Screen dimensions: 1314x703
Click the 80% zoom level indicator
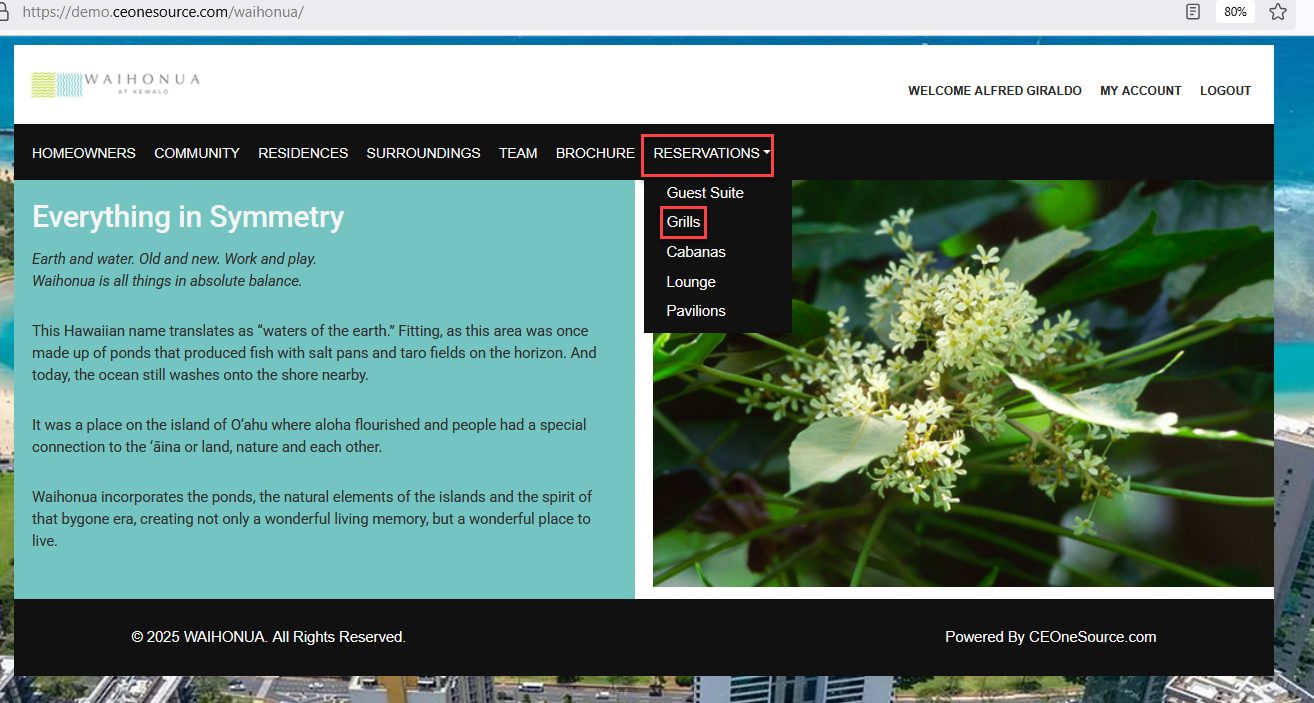click(x=1235, y=12)
